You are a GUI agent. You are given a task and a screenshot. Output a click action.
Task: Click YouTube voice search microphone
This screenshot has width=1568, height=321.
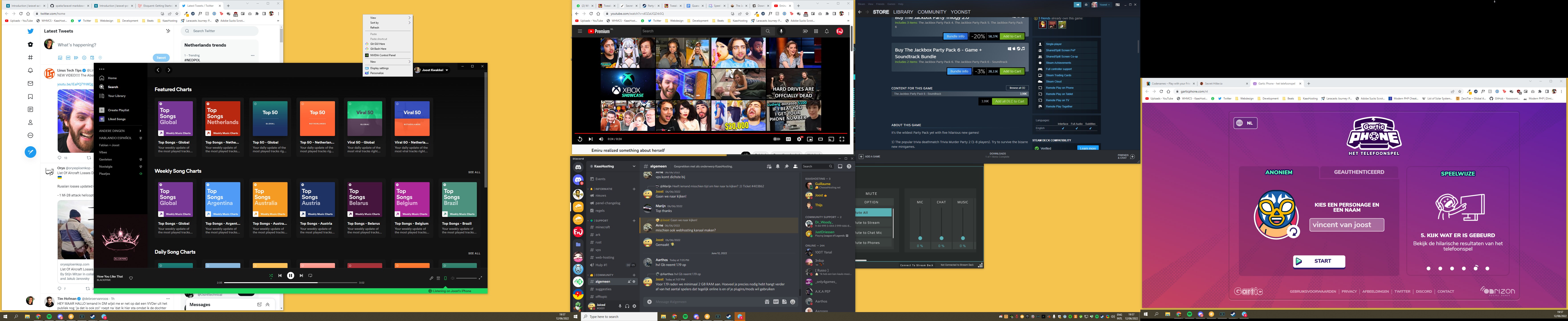point(782,31)
